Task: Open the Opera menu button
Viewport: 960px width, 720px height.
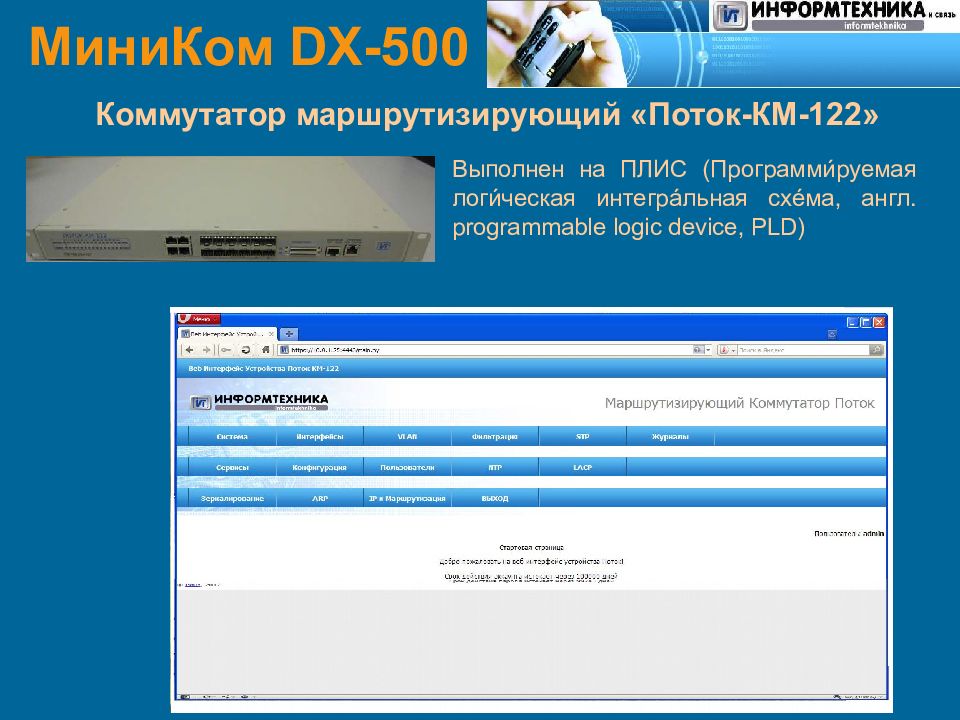Action: pyautogui.click(x=198, y=319)
